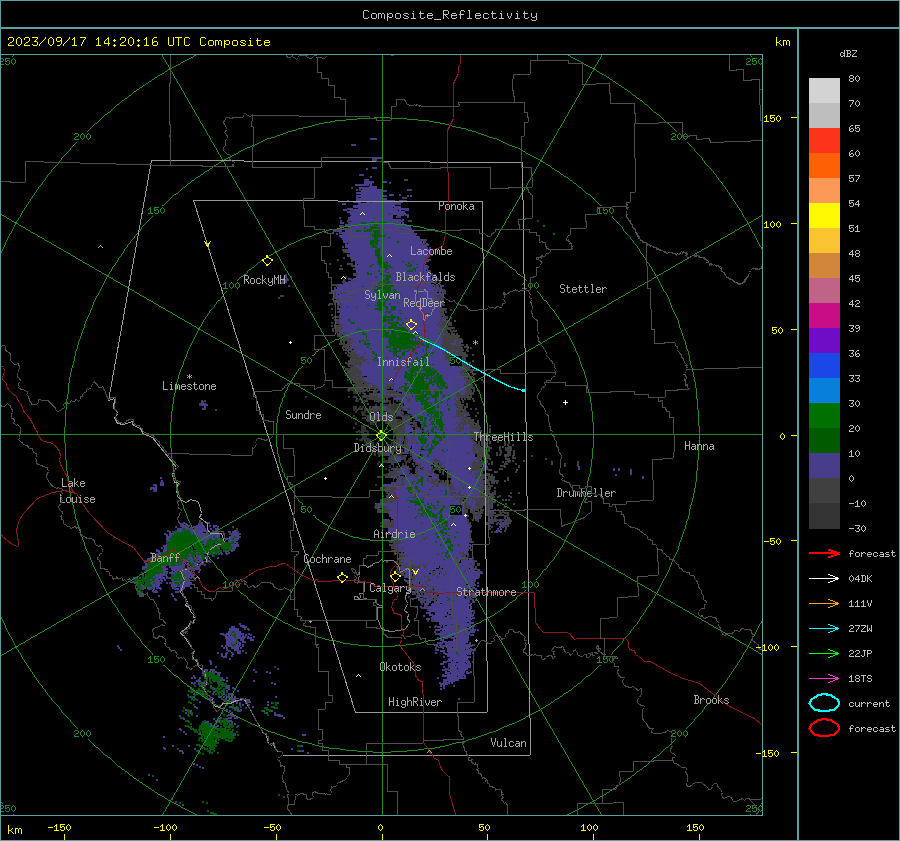Click the Composite_Reflectivity title
The width and height of the screenshot is (900, 841).
click(x=450, y=15)
